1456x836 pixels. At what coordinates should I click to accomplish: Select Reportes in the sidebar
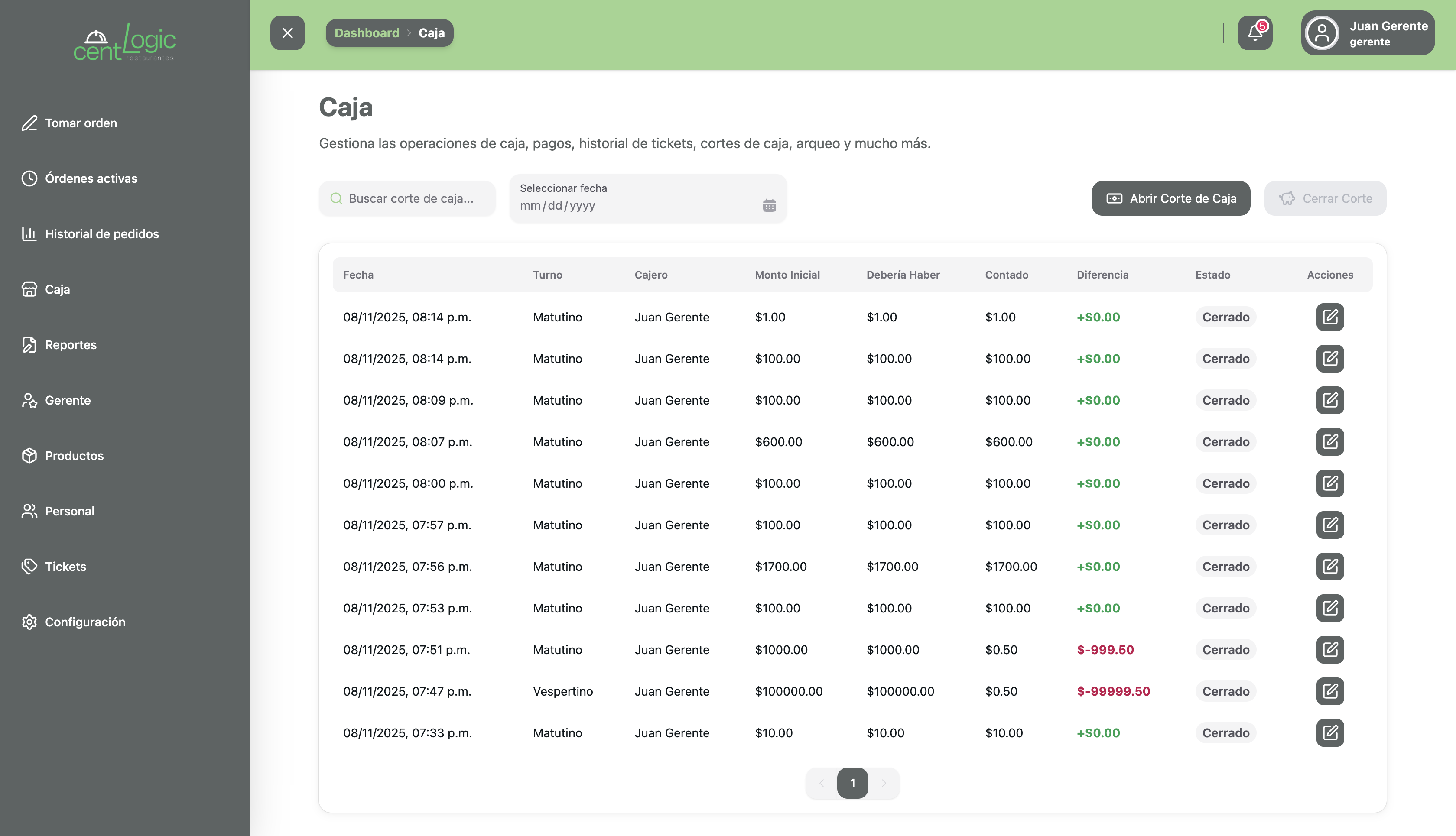(71, 344)
